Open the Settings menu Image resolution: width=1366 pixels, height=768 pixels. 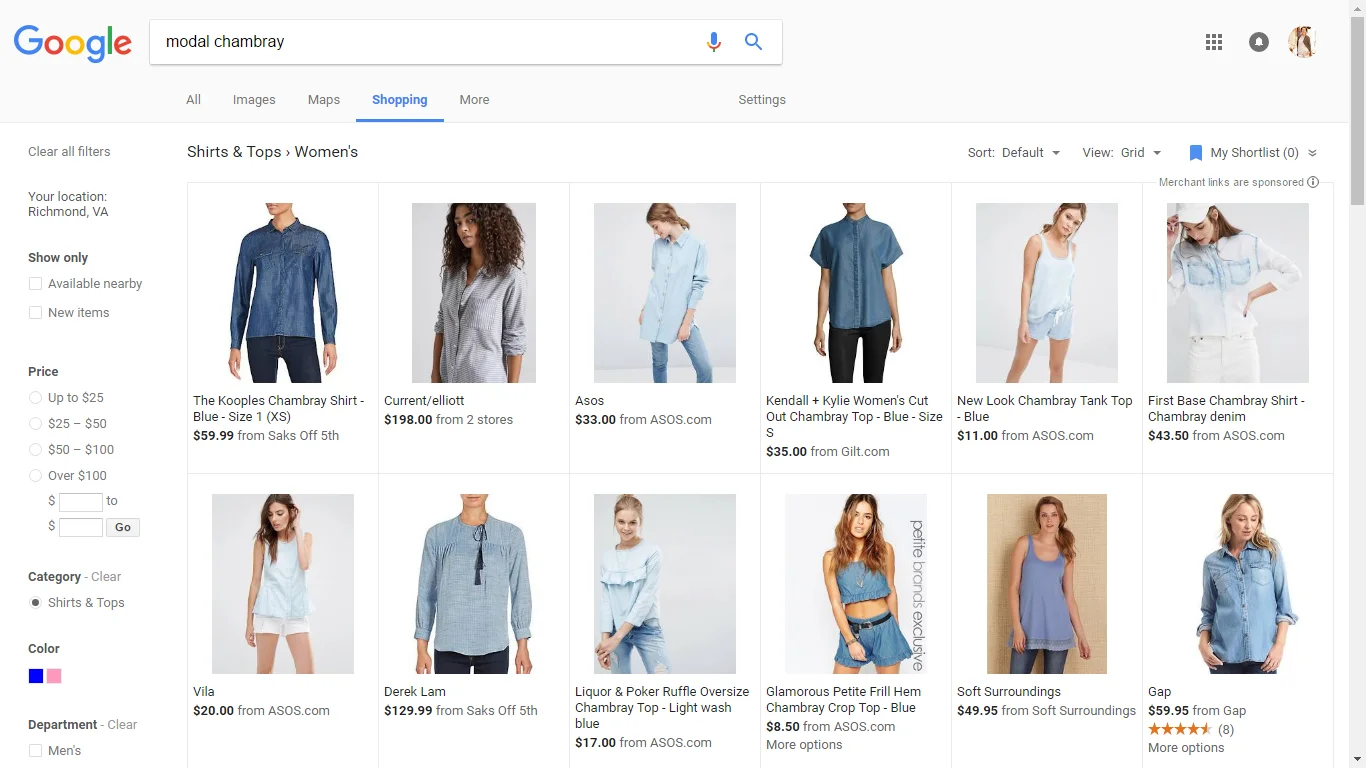tap(762, 100)
